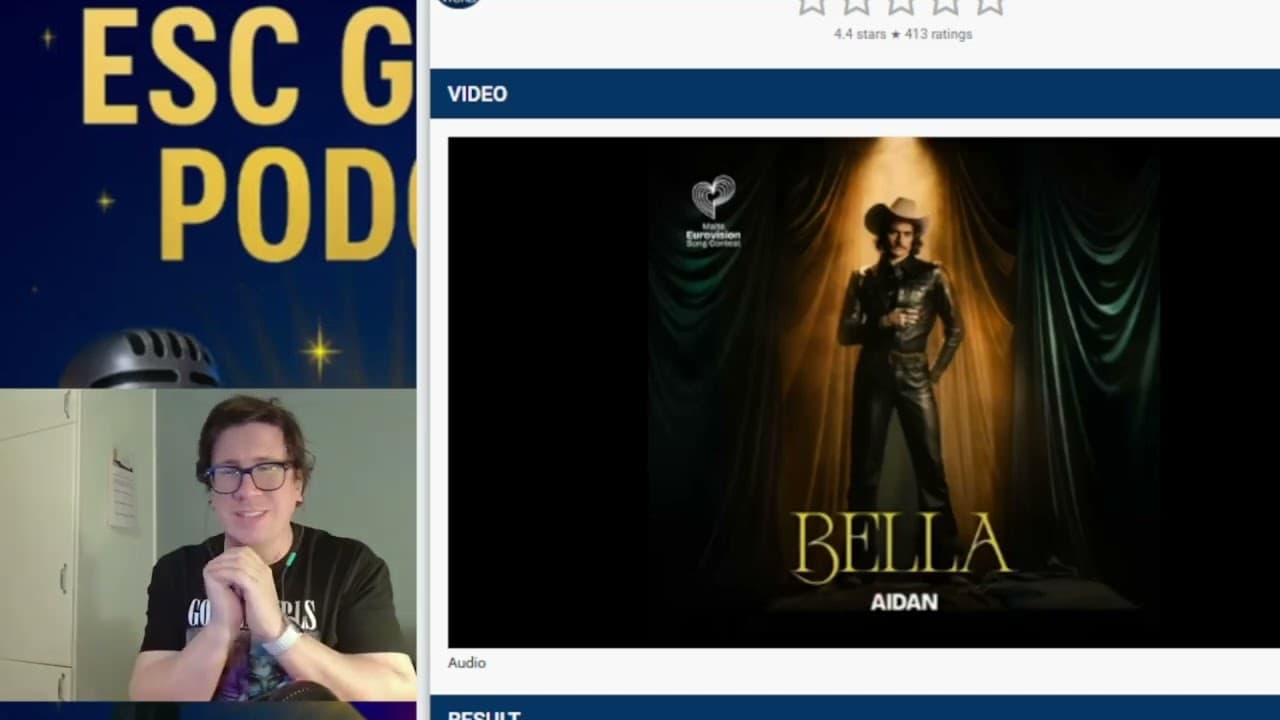Click the AIDAN artist name in the video
The width and height of the screenshot is (1280, 720).
[x=904, y=602]
